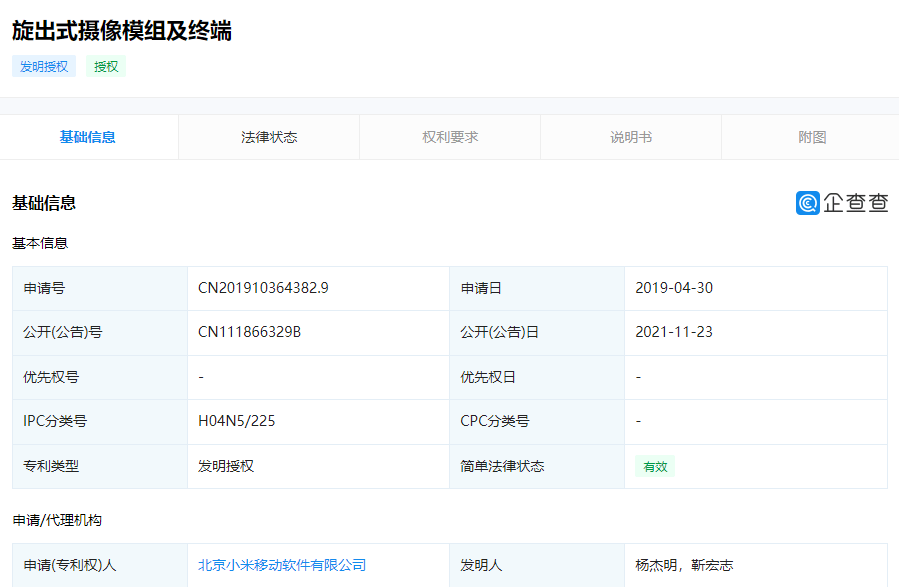Switch to the 法律状态 tab
This screenshot has width=899, height=587.
(268, 137)
